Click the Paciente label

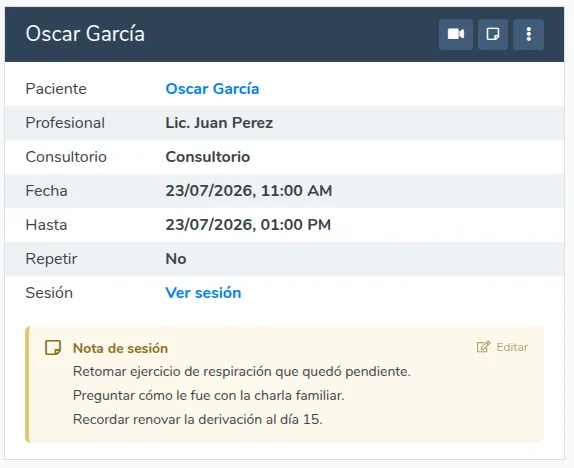pos(56,89)
